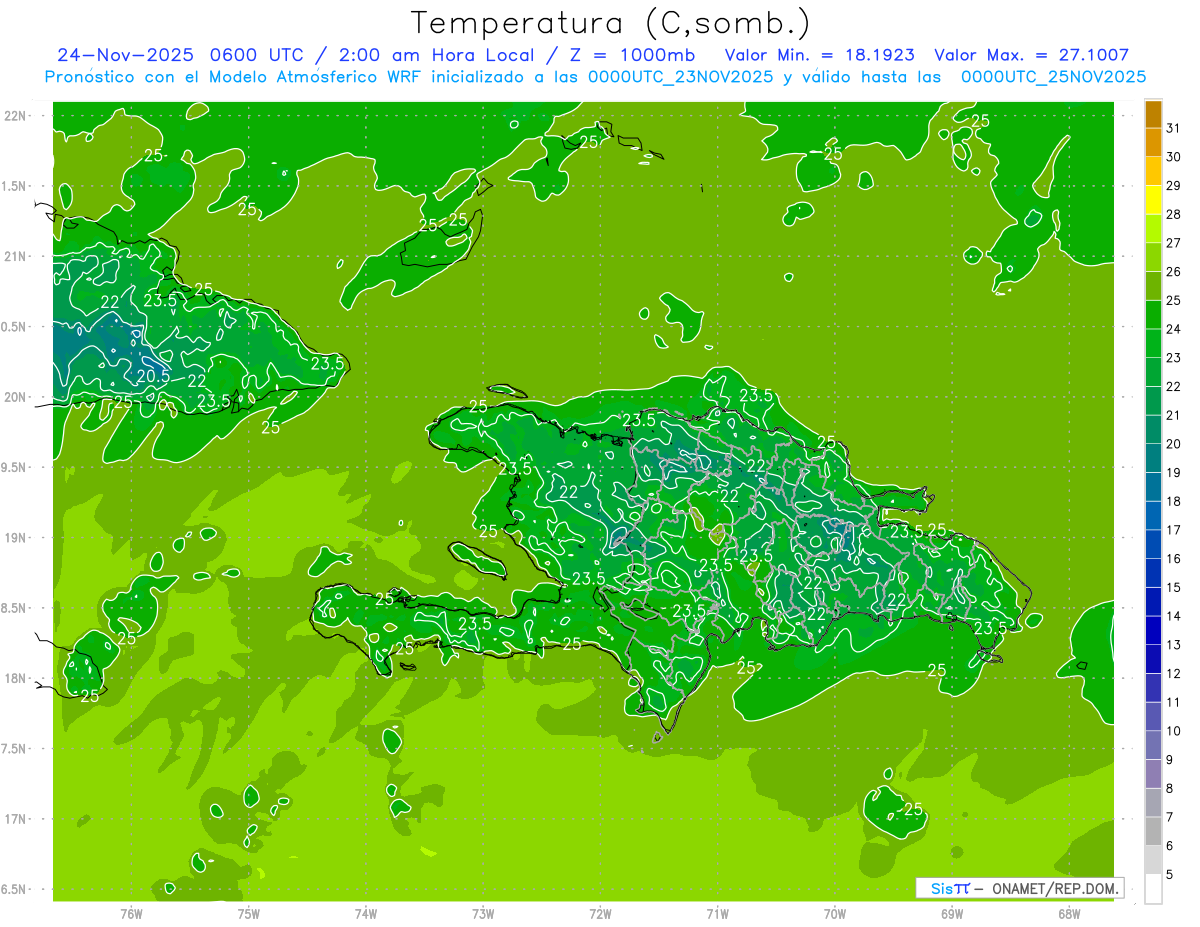
Task: Click color scale label '15'
Action: 1174,588
